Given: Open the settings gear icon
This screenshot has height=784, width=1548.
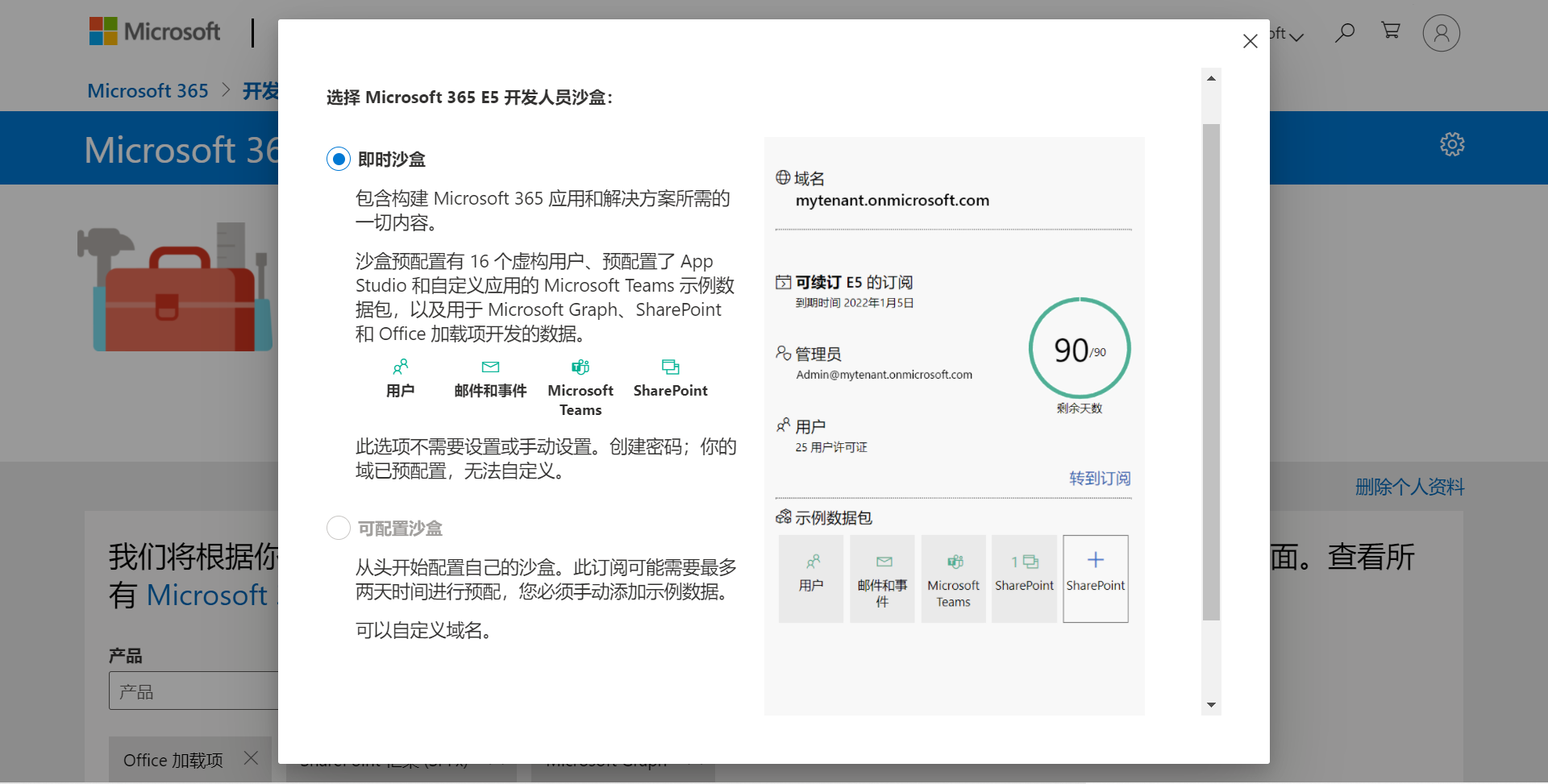Looking at the screenshot, I should [x=1452, y=144].
